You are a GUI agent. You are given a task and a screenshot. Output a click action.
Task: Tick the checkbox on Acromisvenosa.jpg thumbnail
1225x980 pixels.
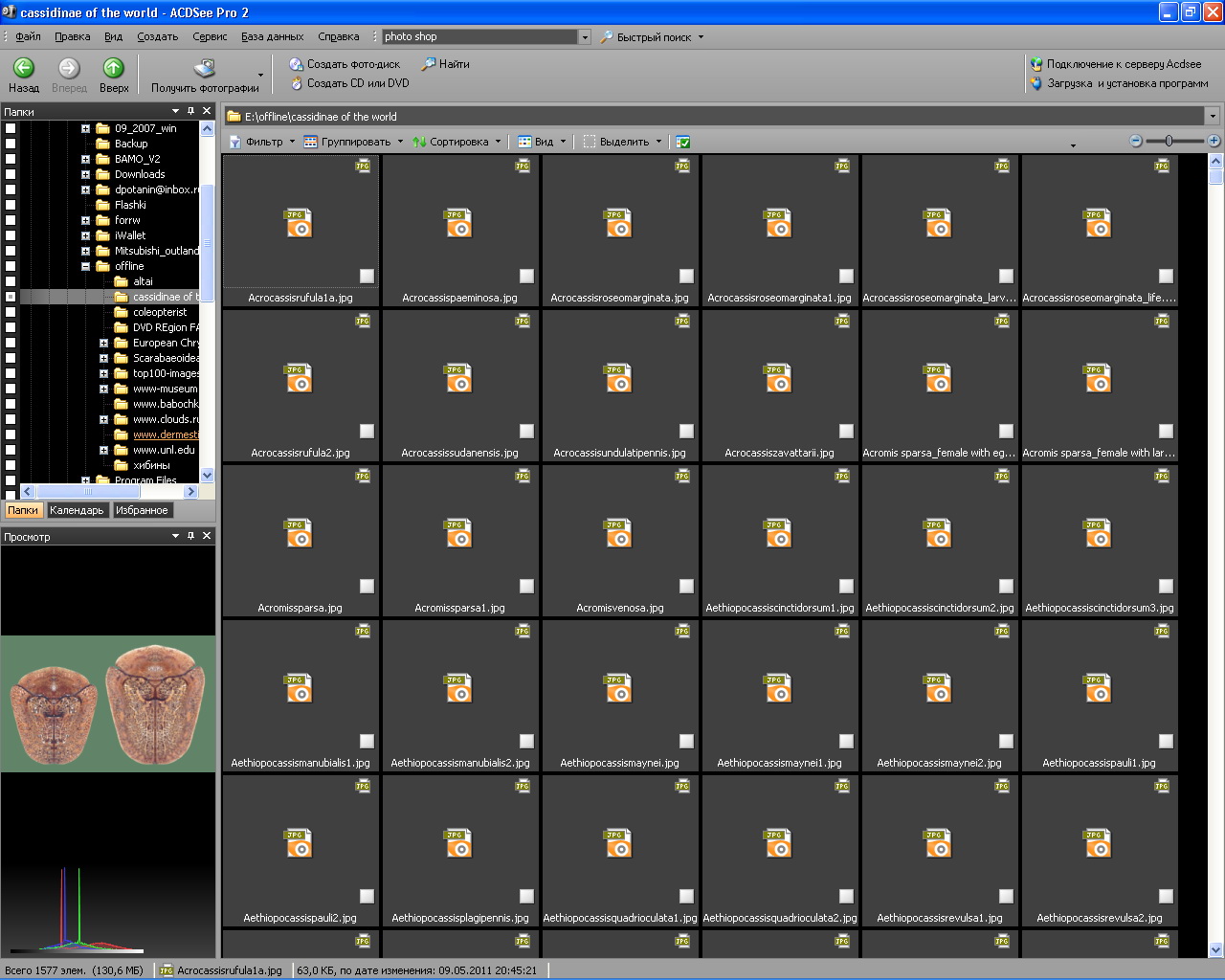click(x=686, y=586)
